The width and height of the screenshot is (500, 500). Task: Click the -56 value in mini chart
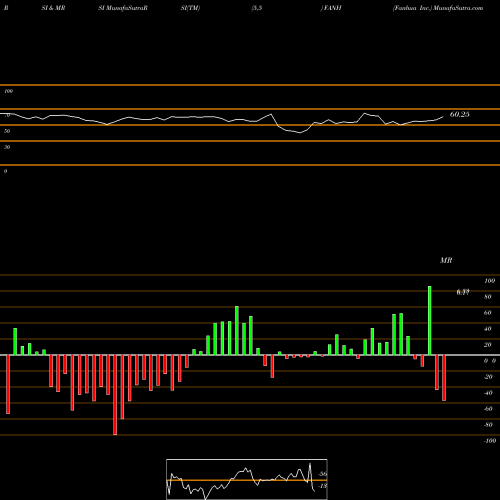(x=323, y=474)
